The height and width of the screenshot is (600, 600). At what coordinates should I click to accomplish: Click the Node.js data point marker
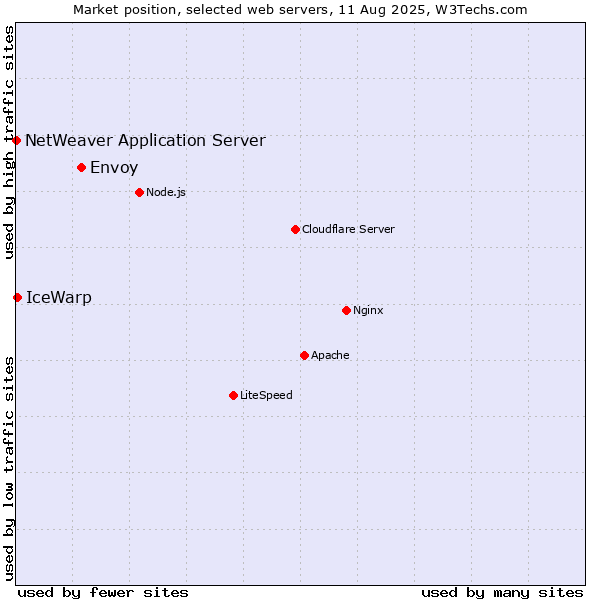140,192
